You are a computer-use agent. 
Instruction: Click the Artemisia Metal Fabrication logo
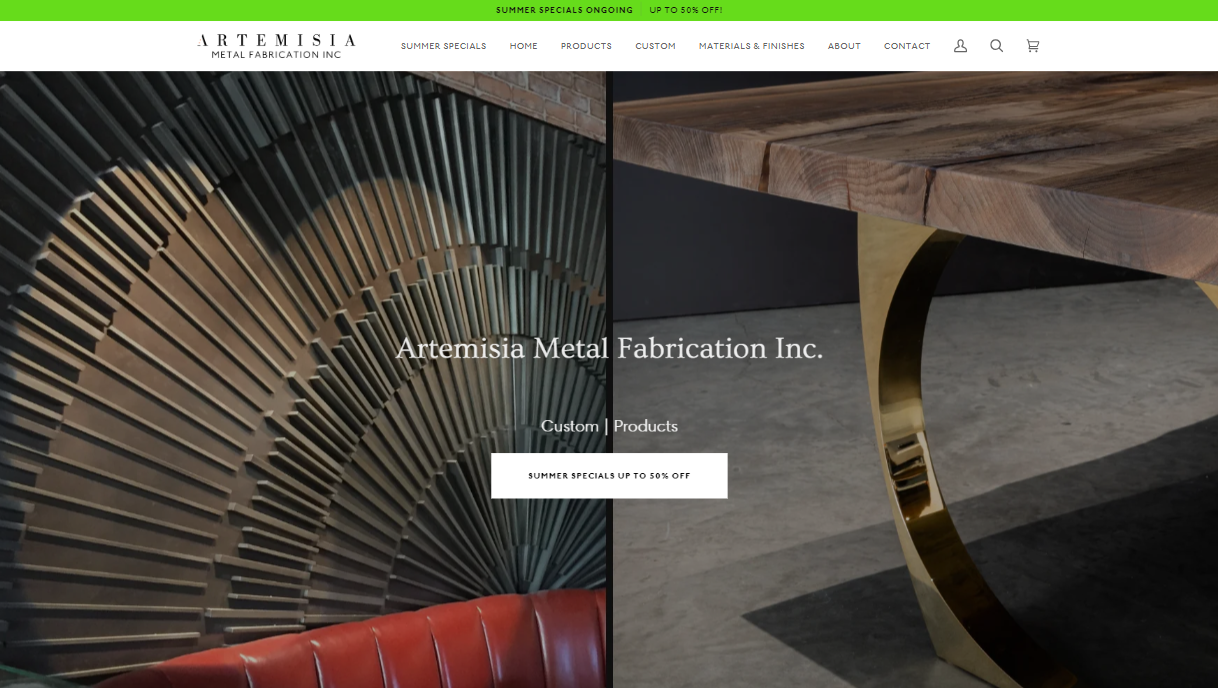click(x=276, y=46)
